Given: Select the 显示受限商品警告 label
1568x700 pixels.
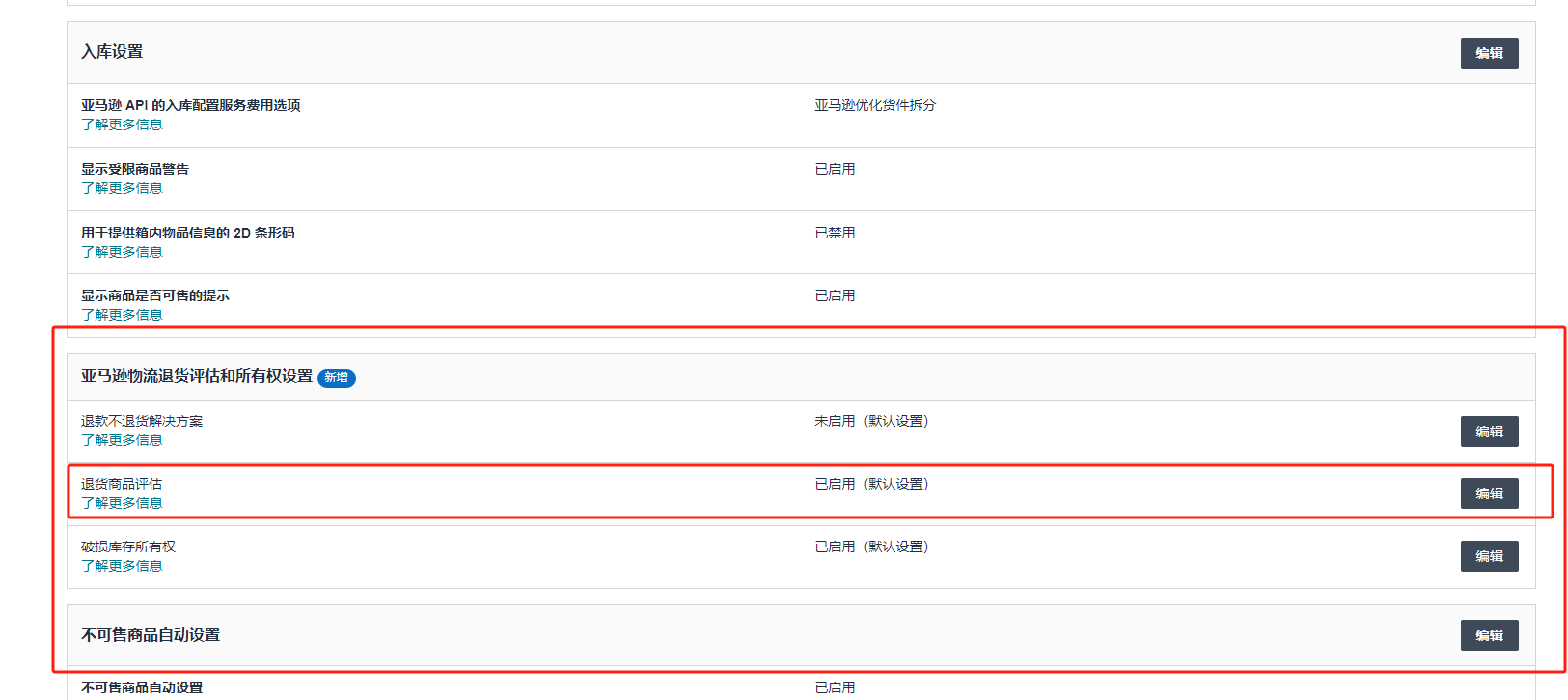Looking at the screenshot, I should tap(135, 169).
